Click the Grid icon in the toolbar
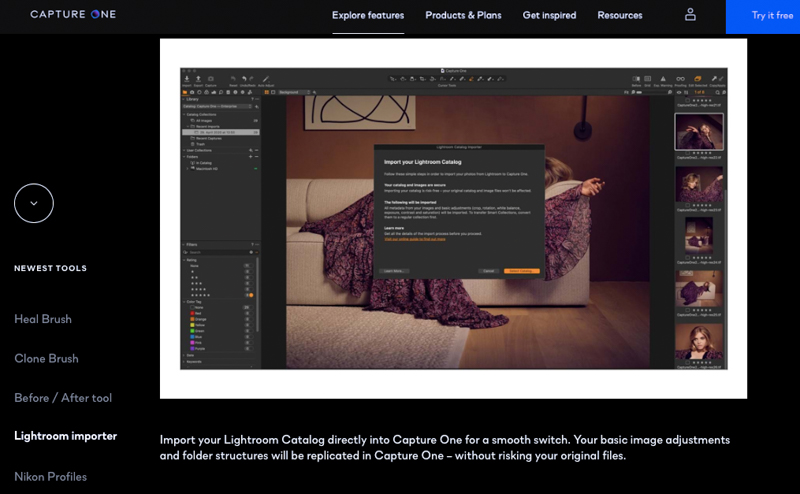Image resolution: width=800 pixels, height=494 pixels. pyautogui.click(x=647, y=79)
